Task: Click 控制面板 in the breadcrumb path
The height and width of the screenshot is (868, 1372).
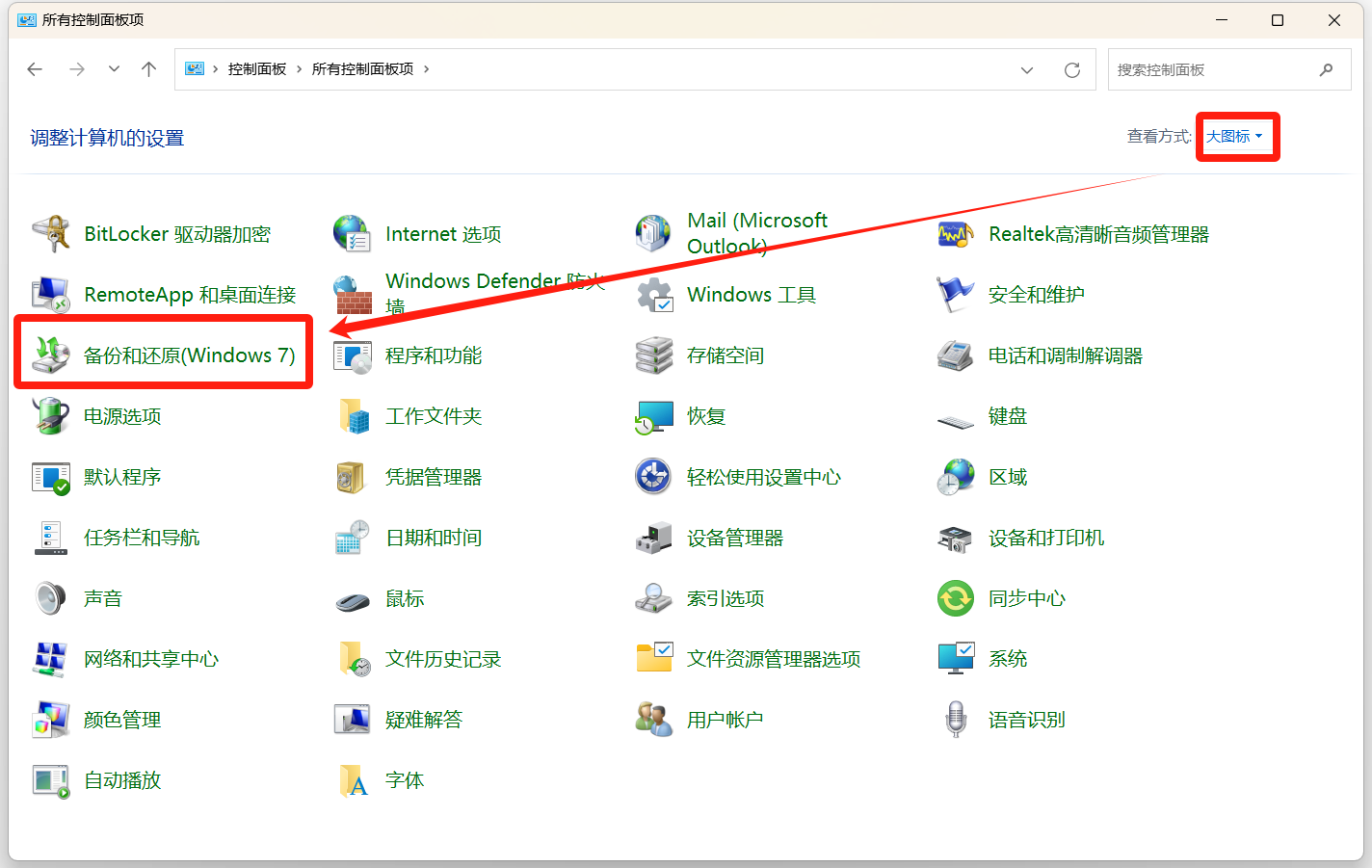Action: (257, 69)
